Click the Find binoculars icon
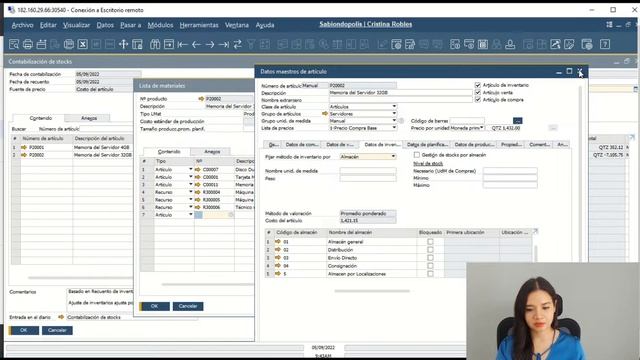This screenshot has height=360, width=640. [155, 44]
